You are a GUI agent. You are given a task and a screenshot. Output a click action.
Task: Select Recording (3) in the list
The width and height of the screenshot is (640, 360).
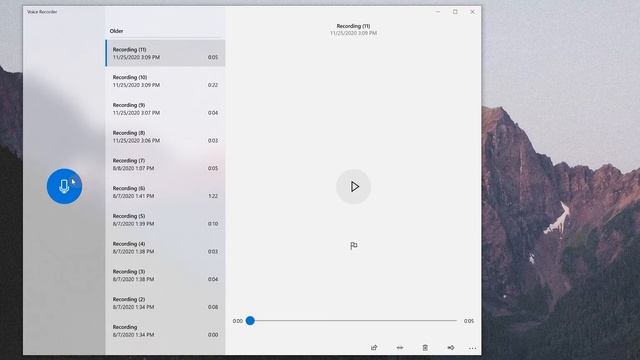coord(165,275)
